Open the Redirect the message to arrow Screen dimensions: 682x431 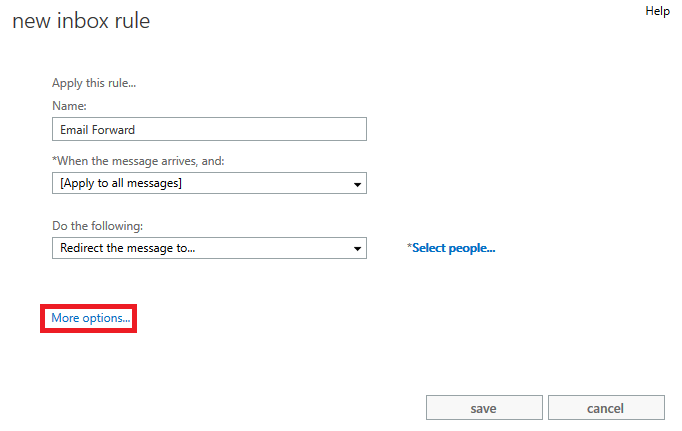click(357, 249)
